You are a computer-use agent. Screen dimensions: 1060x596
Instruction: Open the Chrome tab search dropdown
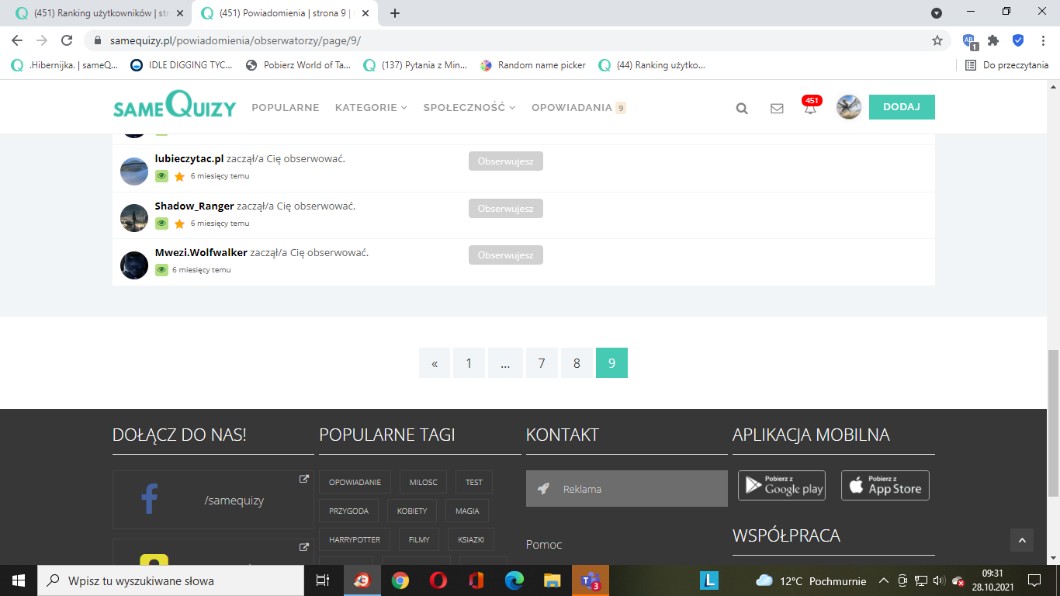click(x=936, y=13)
